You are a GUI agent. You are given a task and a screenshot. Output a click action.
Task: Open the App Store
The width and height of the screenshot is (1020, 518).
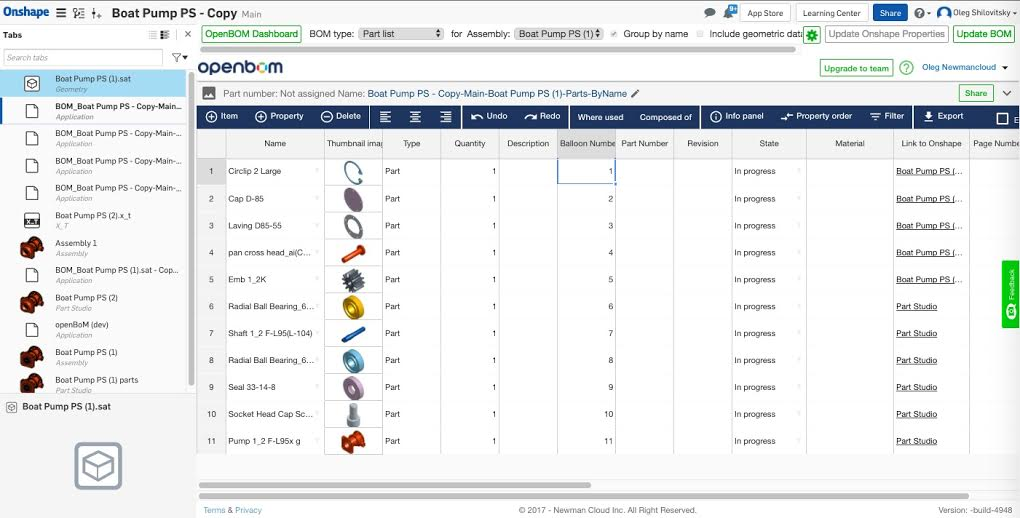[x=765, y=13]
